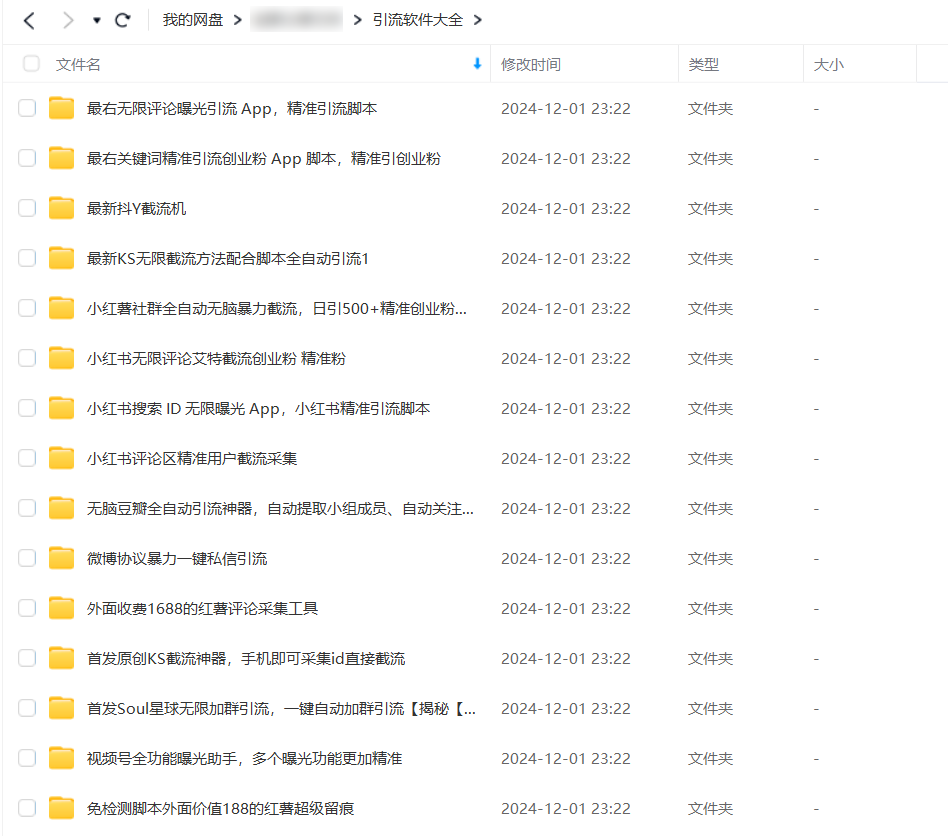Click the blurred folder name in breadcrumb
This screenshot has height=836, width=948.
(x=296, y=20)
